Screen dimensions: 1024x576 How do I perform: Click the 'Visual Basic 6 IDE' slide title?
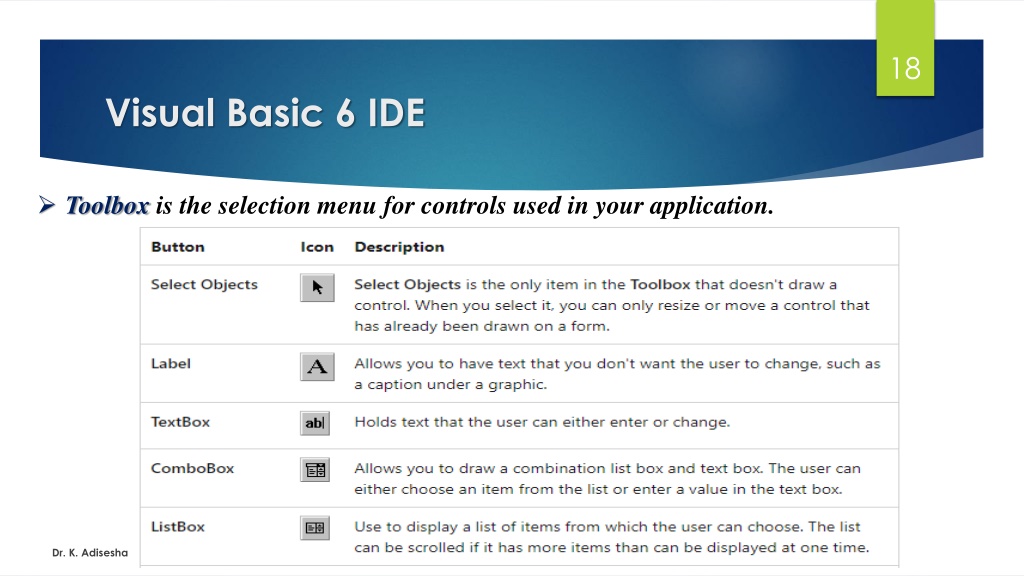pyautogui.click(x=265, y=112)
